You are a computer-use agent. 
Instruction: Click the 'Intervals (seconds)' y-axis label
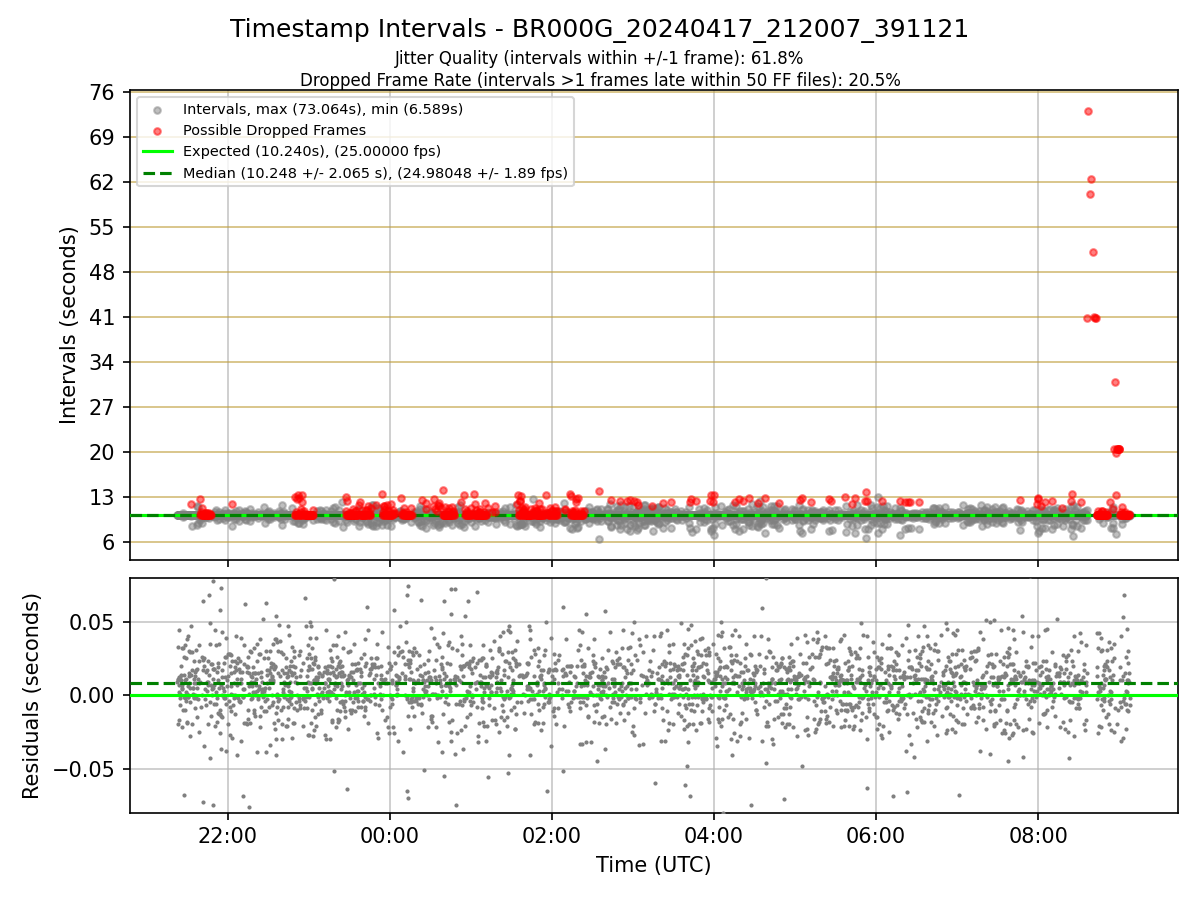coord(68,325)
